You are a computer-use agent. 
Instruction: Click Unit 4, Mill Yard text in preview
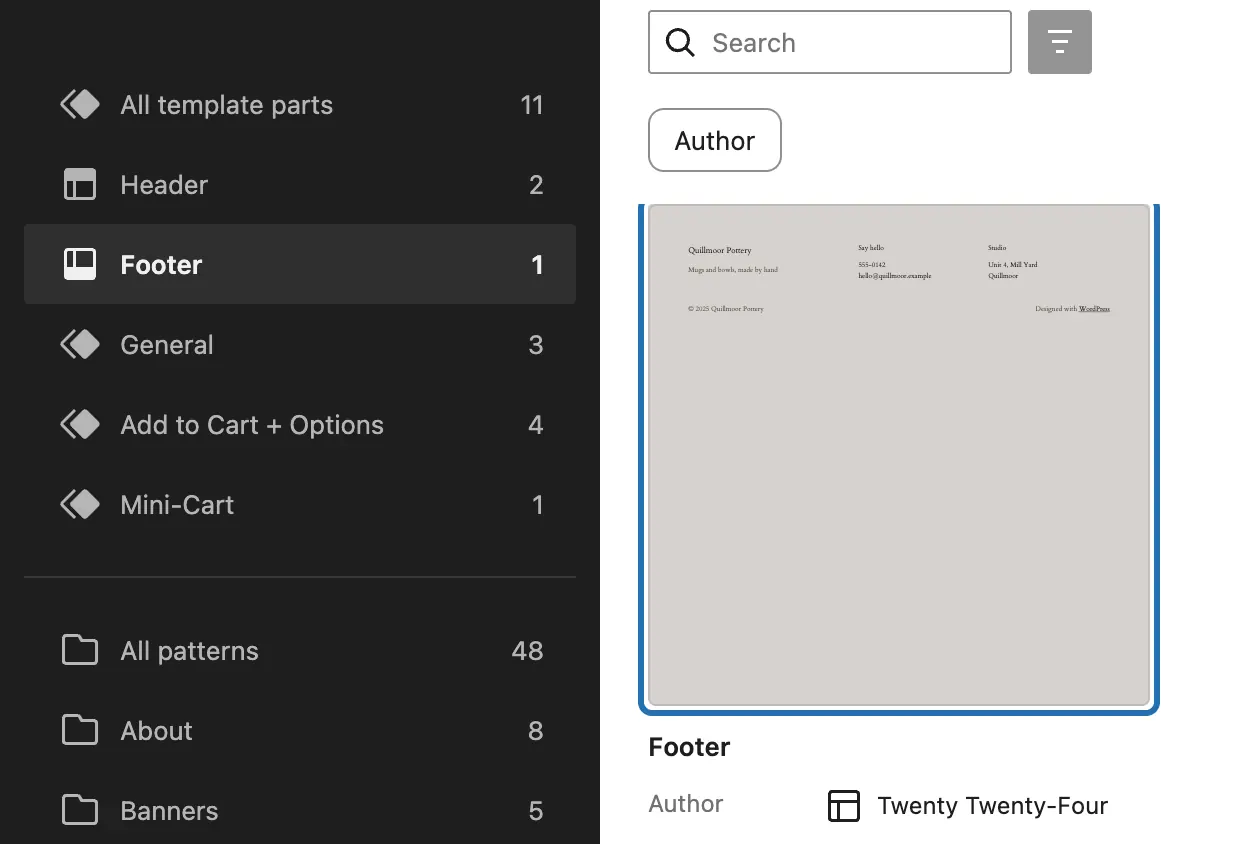click(x=1013, y=265)
